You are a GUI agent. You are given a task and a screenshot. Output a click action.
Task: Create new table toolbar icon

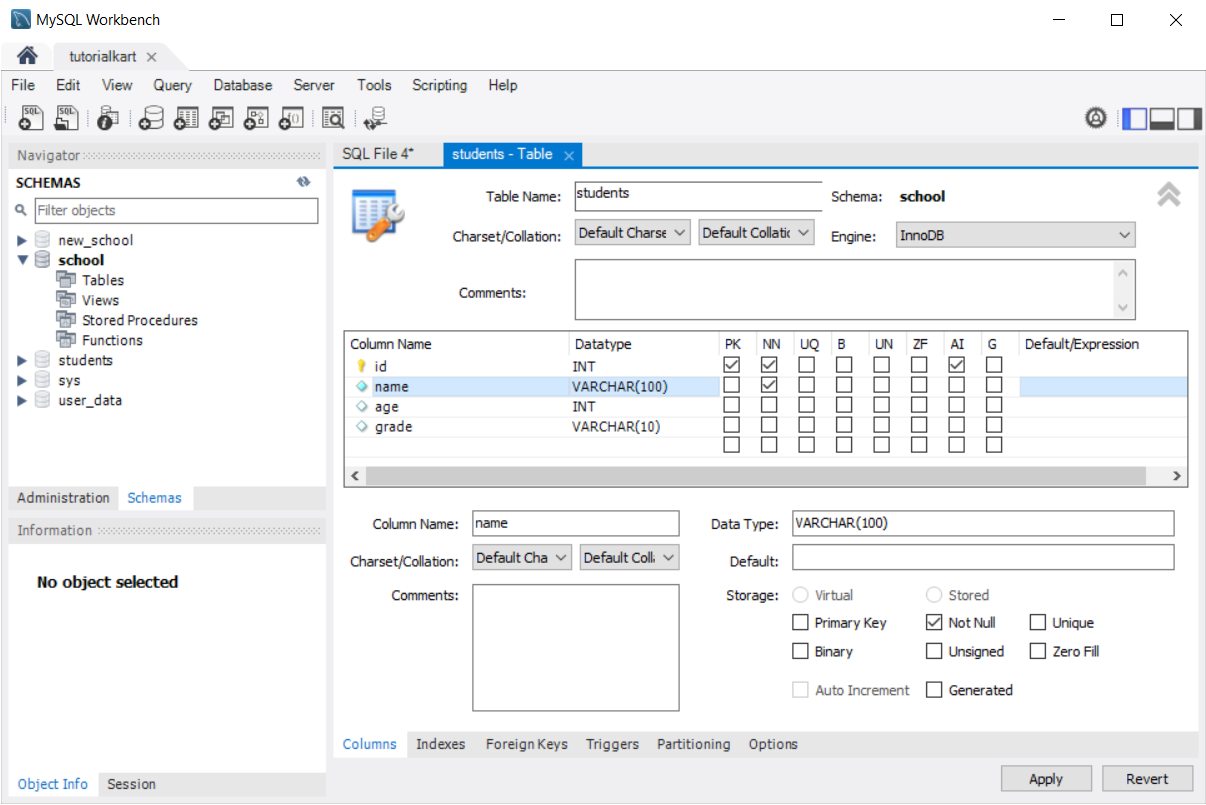(x=185, y=118)
